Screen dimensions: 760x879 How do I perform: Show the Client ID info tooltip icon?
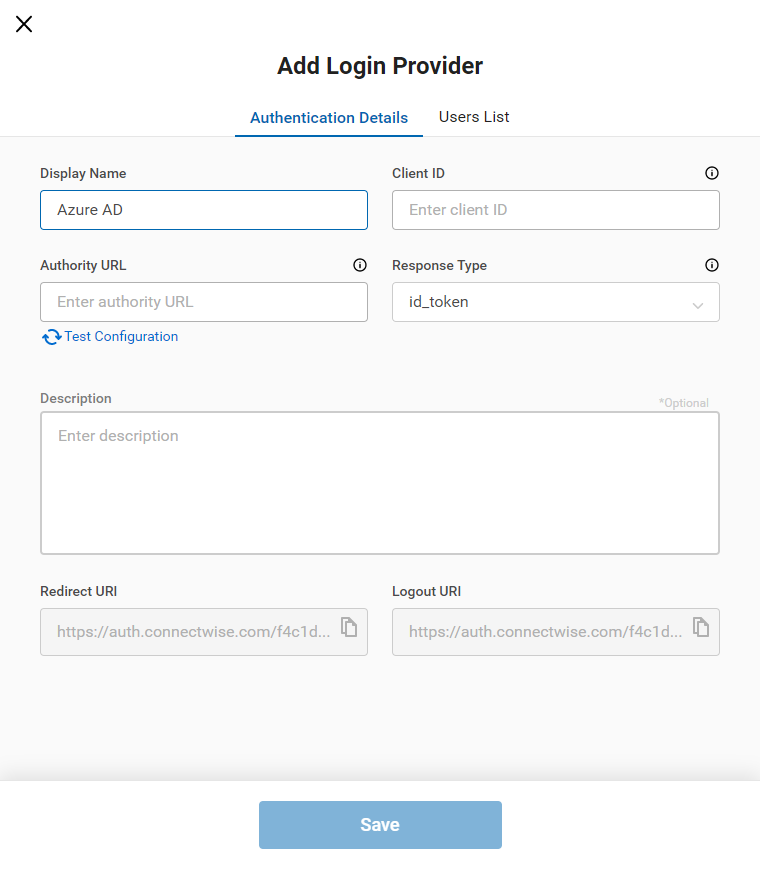tap(712, 173)
